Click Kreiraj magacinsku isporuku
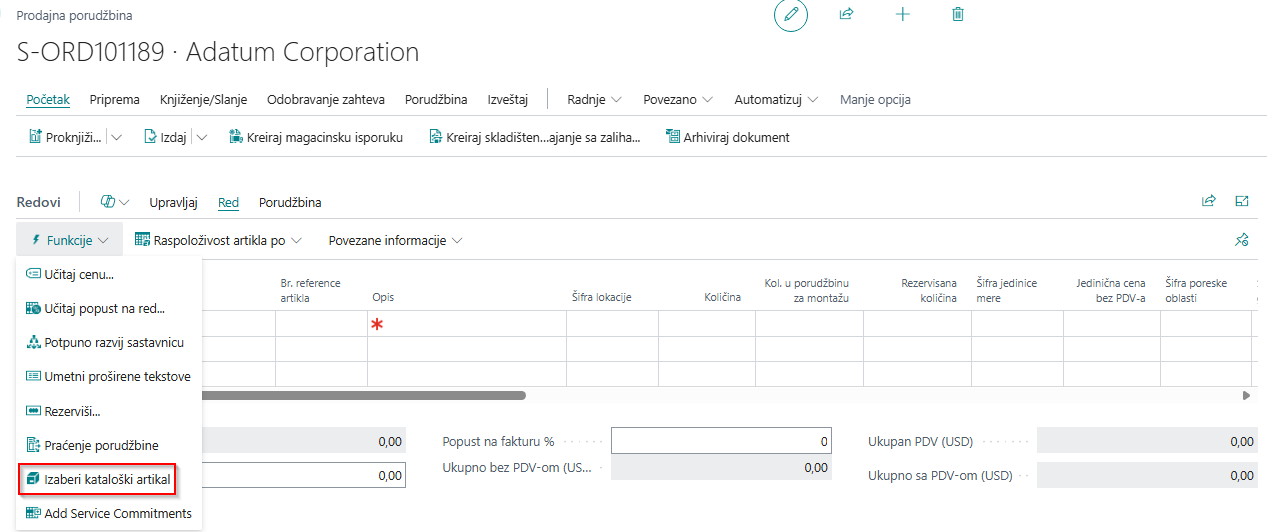Image resolution: width=1267 pixels, height=532 pixels. click(315, 137)
